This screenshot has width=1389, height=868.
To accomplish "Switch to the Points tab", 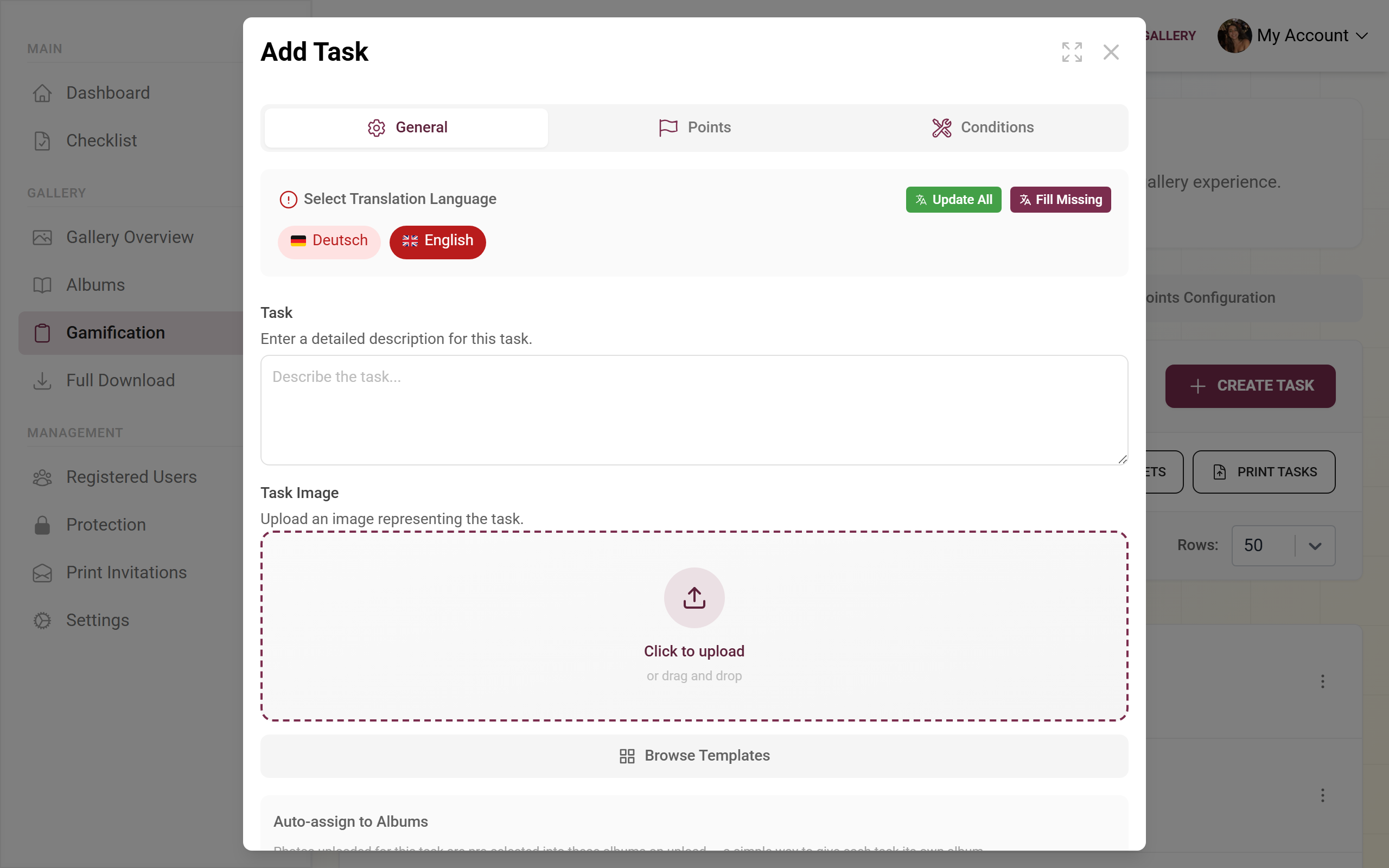I will tap(694, 127).
